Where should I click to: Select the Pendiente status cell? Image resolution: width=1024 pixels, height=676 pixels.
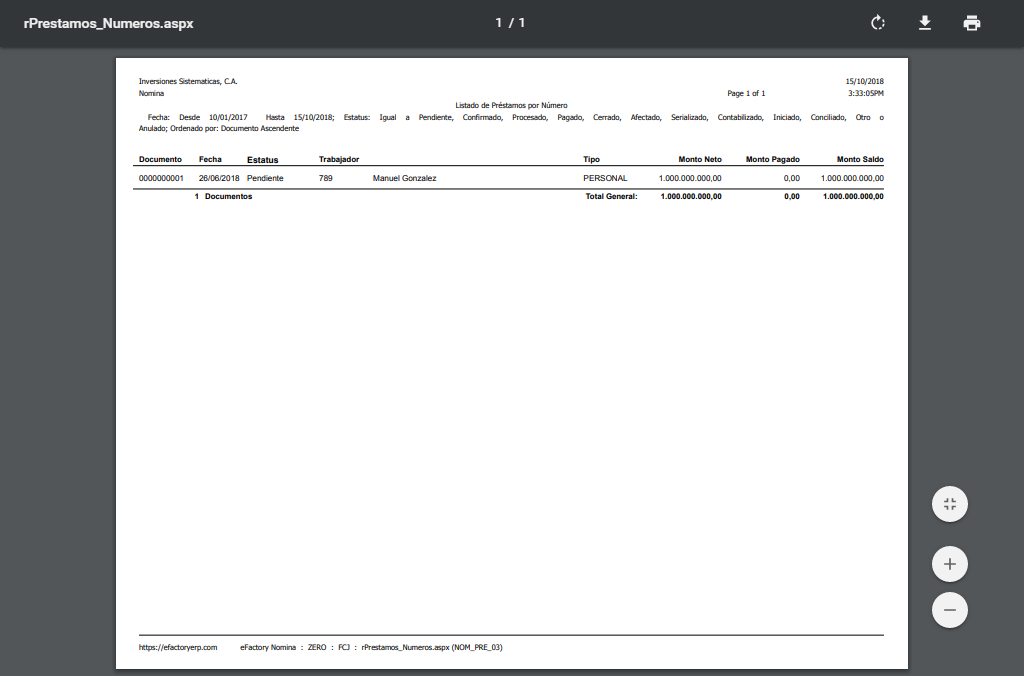(x=265, y=178)
